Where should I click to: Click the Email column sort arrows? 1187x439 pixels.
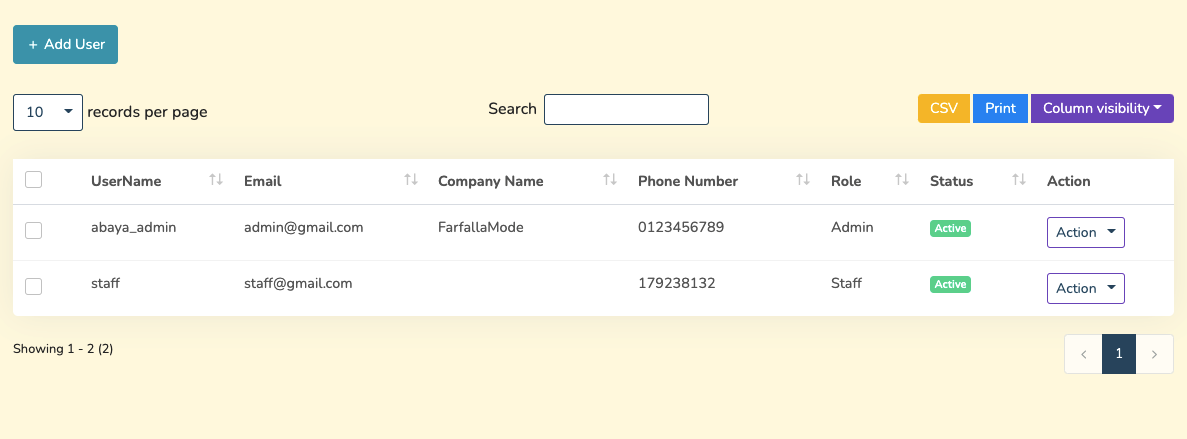click(410, 180)
